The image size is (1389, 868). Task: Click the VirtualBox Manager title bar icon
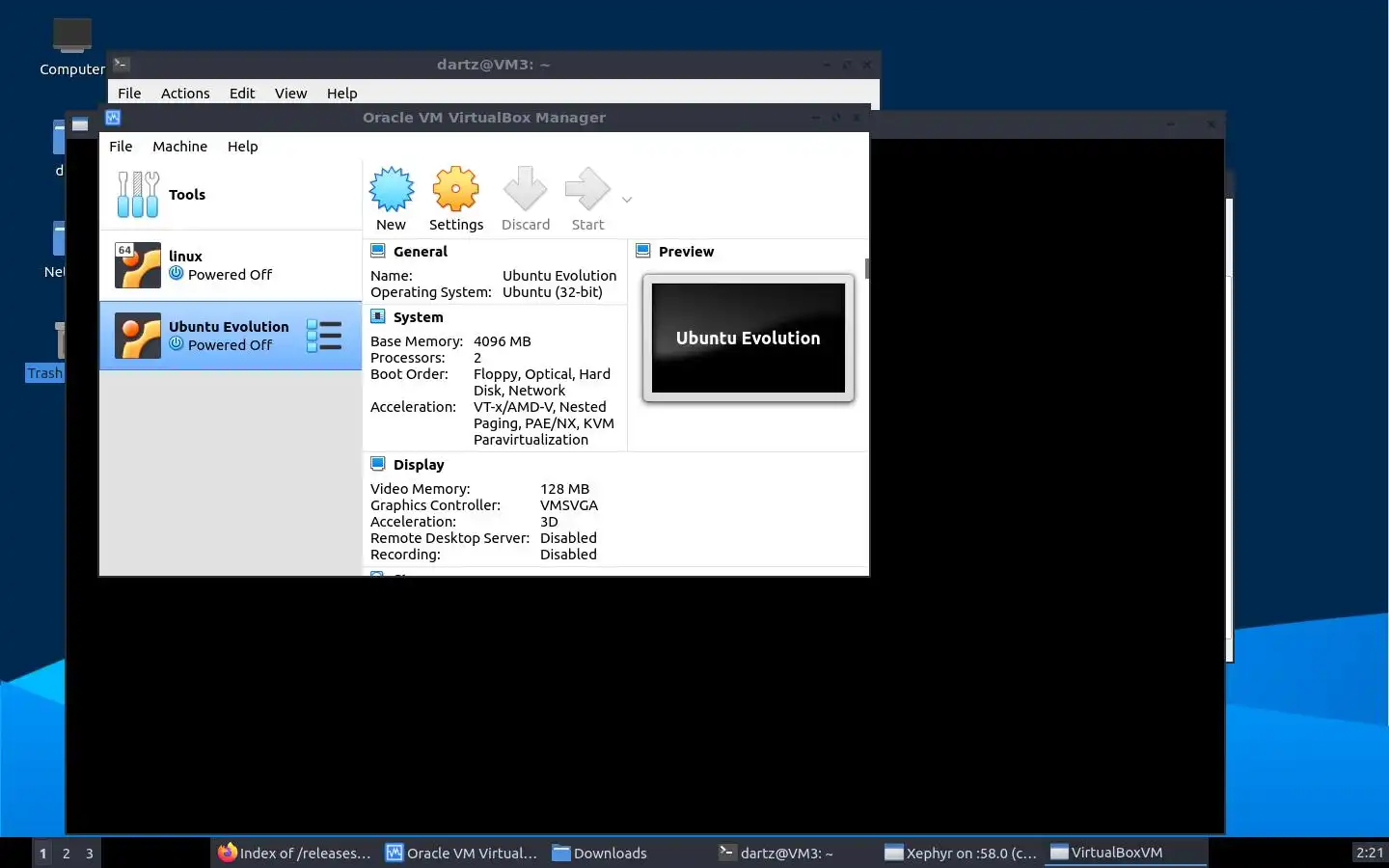[x=113, y=118]
